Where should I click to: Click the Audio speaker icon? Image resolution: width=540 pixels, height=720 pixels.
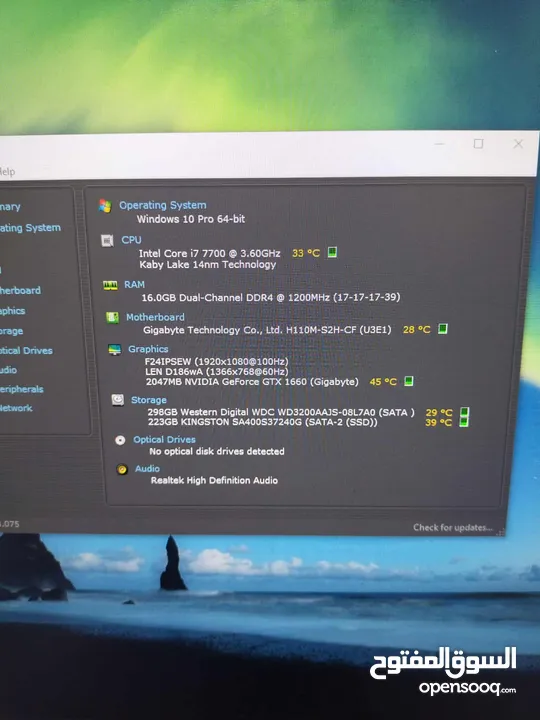pos(122,469)
